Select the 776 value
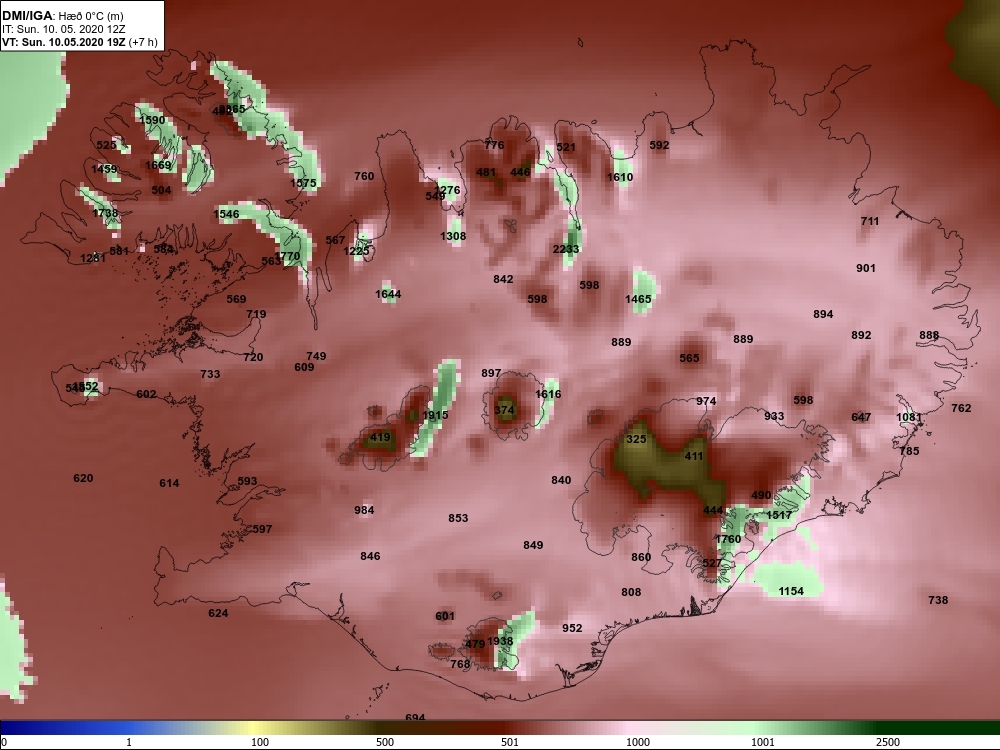 494,145
